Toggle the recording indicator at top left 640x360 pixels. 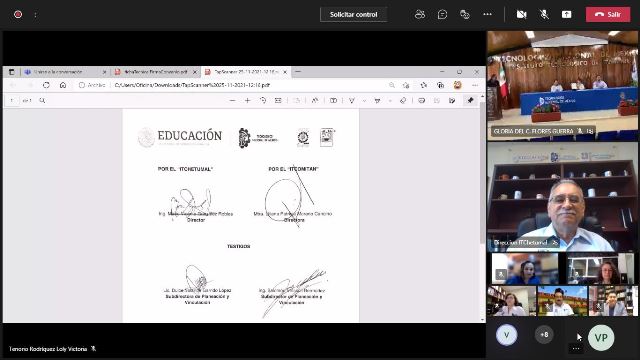coord(18,14)
